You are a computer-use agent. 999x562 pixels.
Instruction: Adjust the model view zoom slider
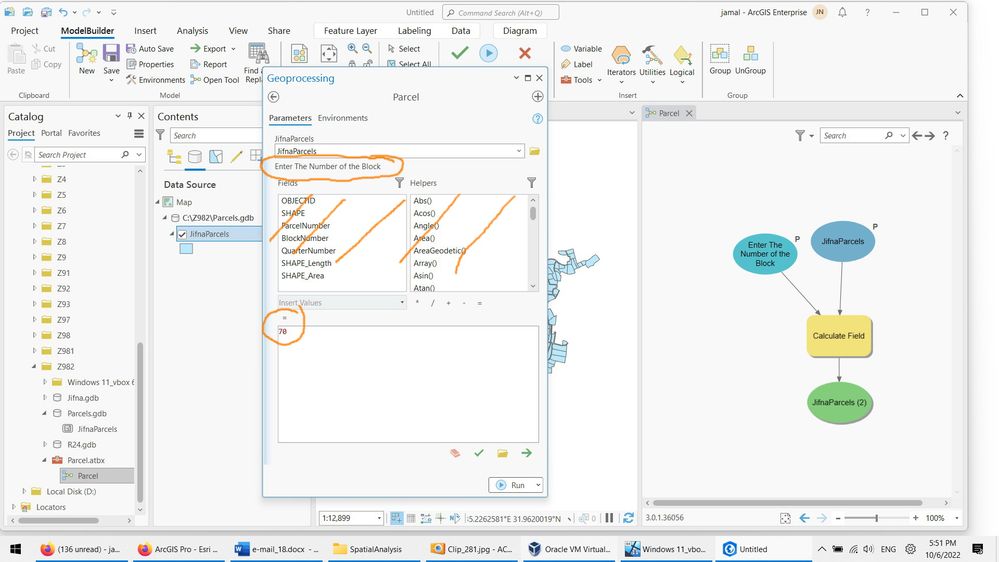(877, 518)
